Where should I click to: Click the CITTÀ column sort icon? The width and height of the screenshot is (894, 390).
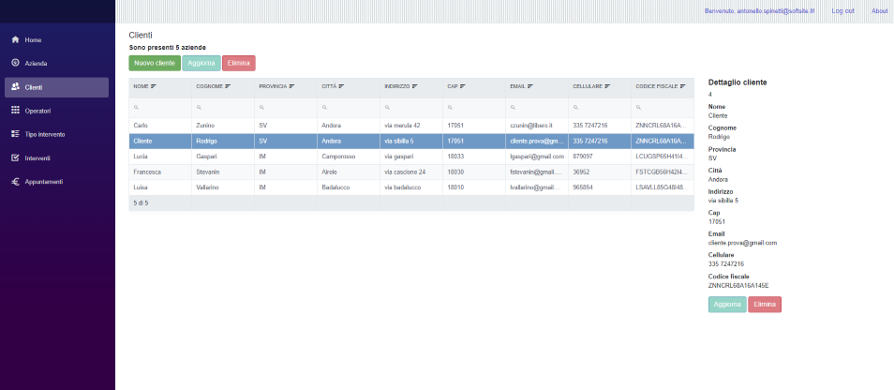pos(341,87)
